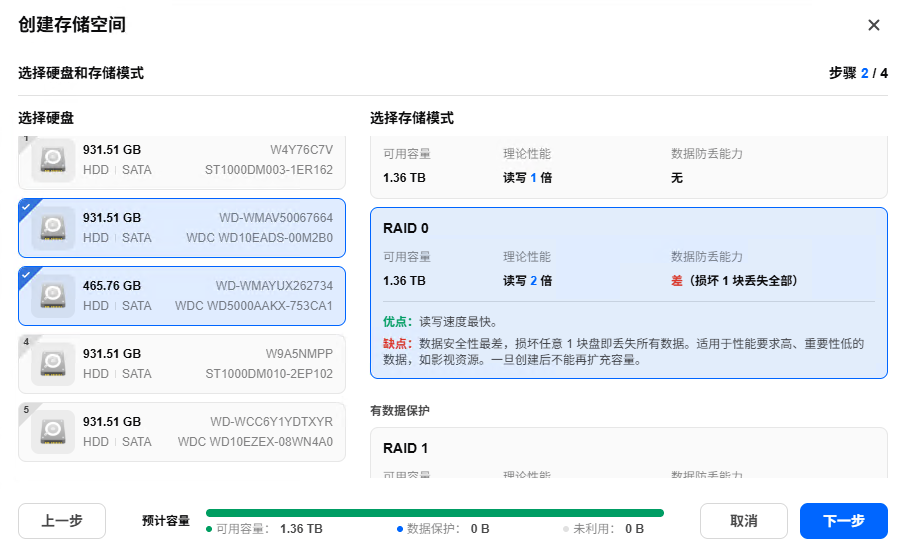The image size is (904, 559).
Task: Click the 选择存储模式 heading
Action: (412, 118)
